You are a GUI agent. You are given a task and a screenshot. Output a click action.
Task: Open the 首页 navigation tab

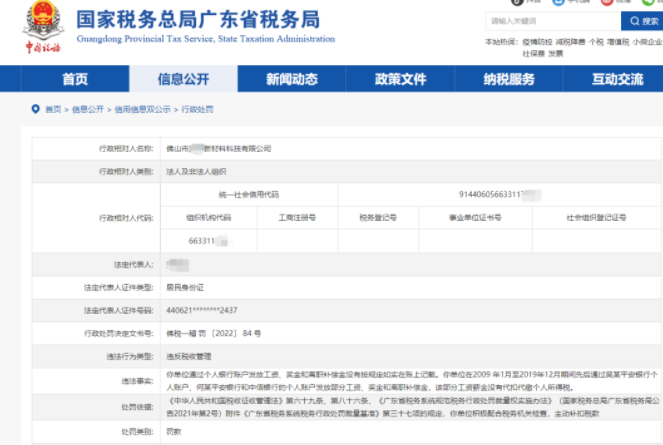coord(75,79)
